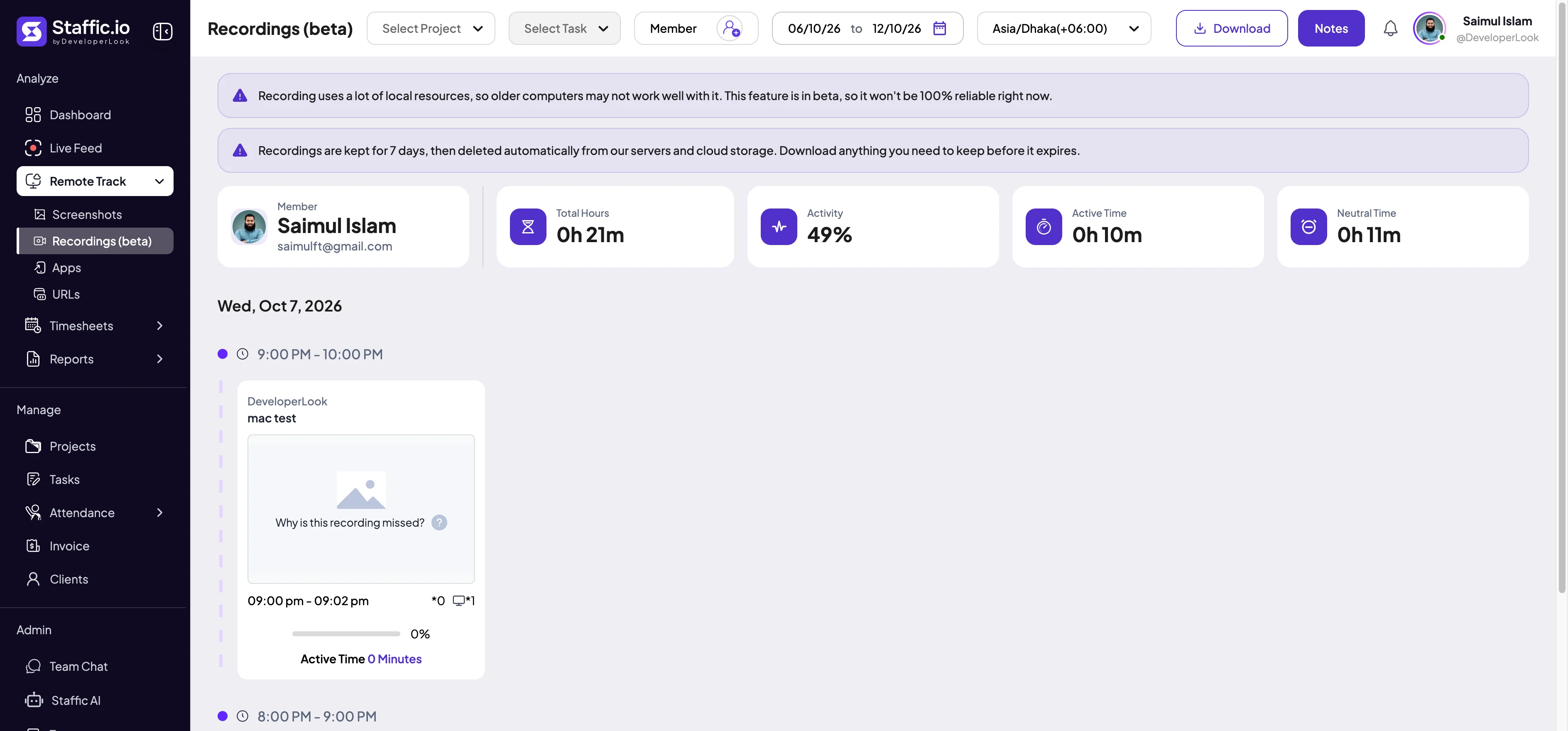
Task: Open the notifications bell
Action: tap(1390, 29)
